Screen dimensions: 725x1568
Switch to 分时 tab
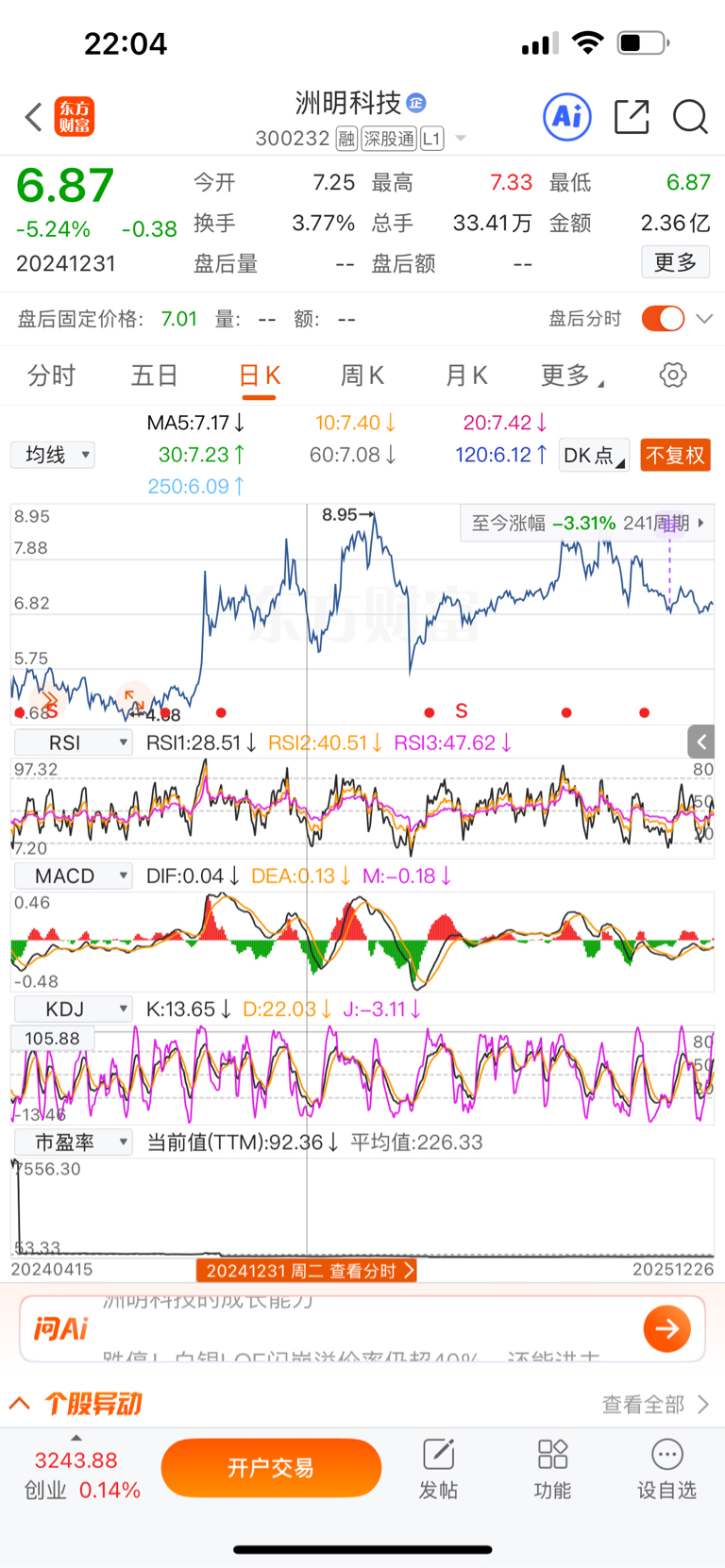[51, 375]
